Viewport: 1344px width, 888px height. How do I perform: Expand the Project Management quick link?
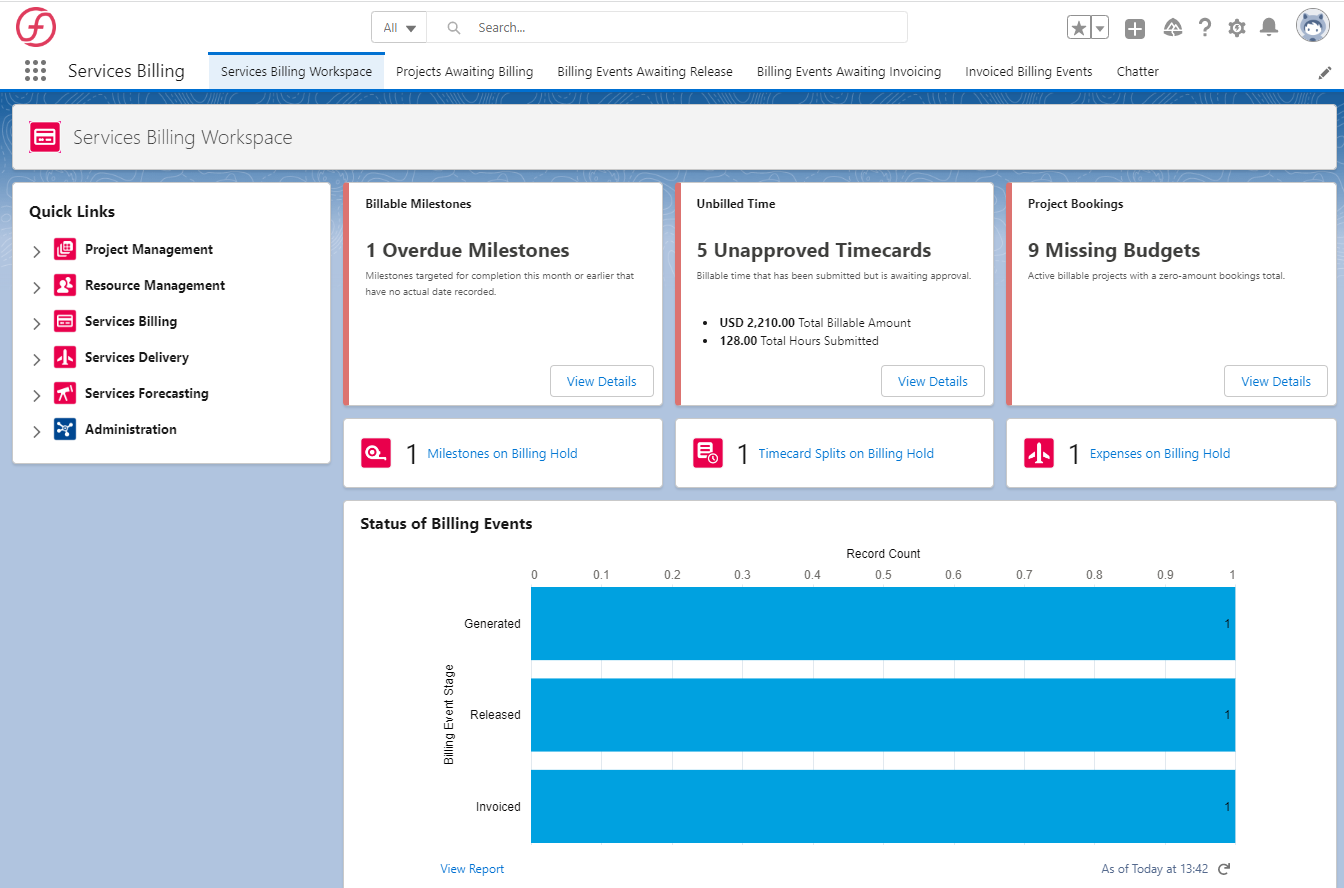(37, 251)
